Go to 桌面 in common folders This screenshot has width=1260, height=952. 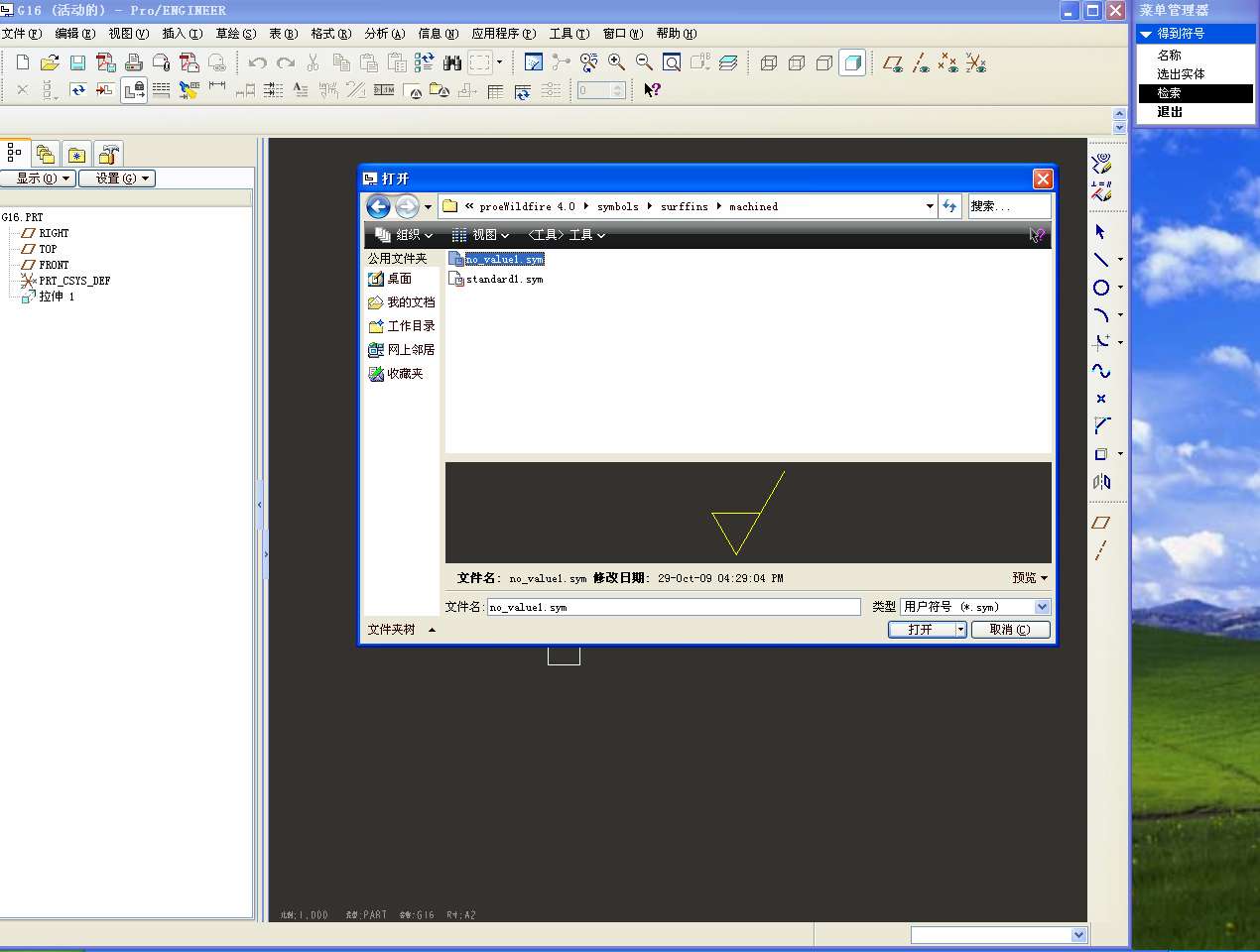[390, 279]
